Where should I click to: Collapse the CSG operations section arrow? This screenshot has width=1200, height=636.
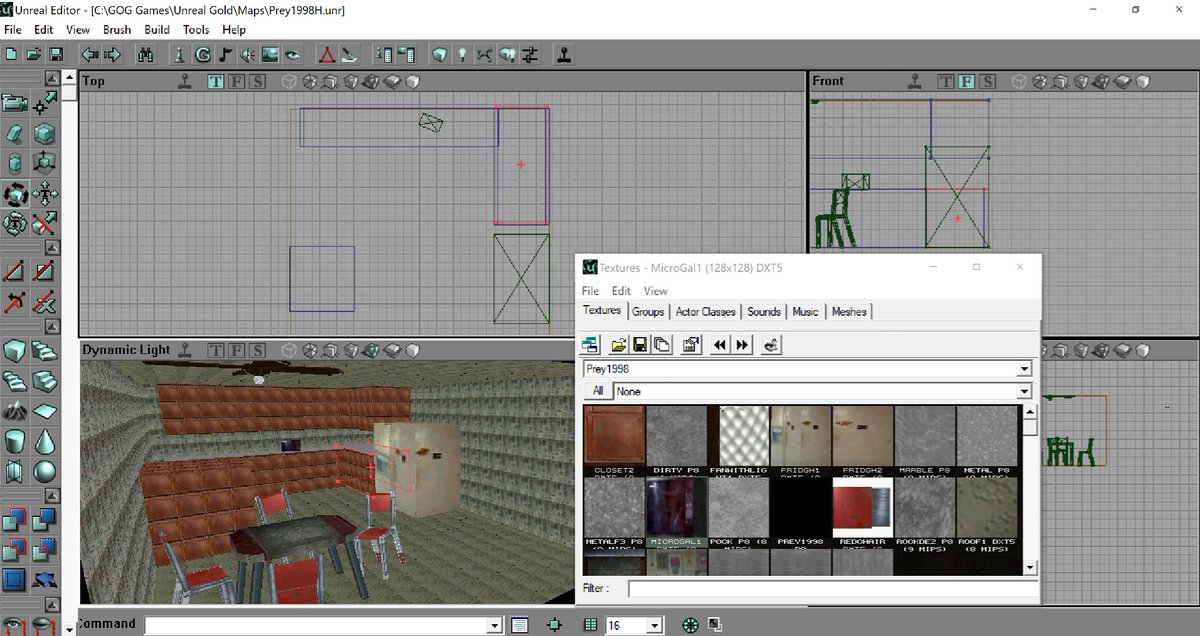[x=50, y=497]
